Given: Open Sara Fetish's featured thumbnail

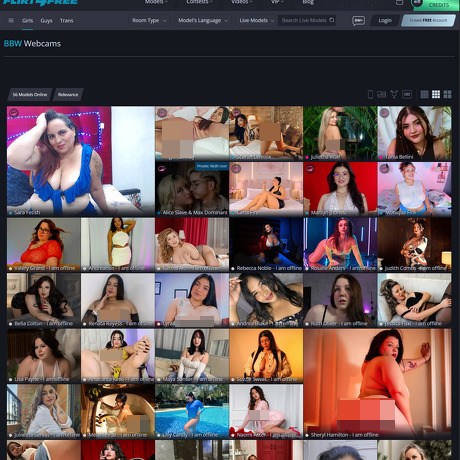Looking at the screenshot, I should pyautogui.click(x=81, y=161).
